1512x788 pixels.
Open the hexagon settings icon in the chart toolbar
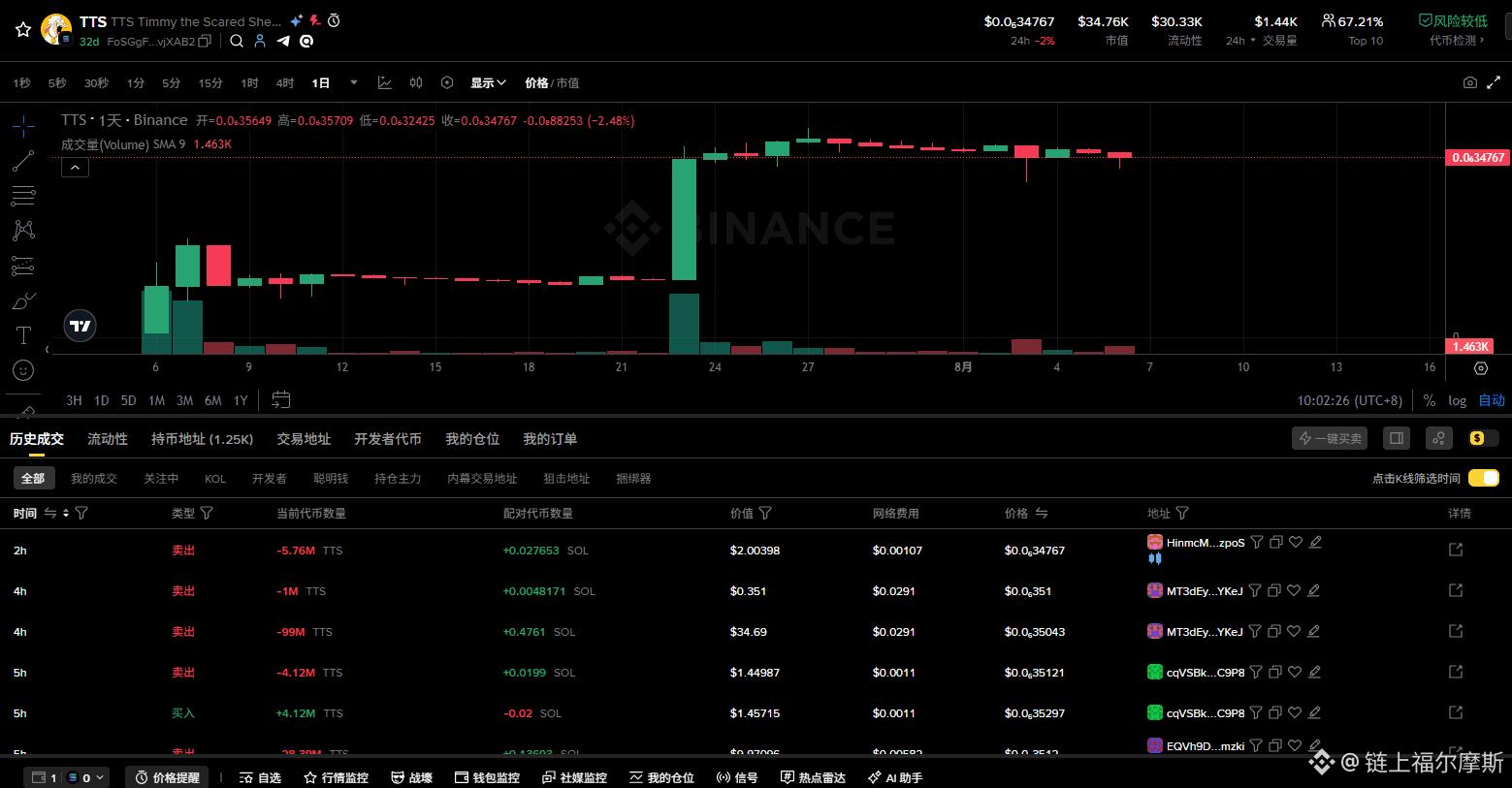point(447,83)
